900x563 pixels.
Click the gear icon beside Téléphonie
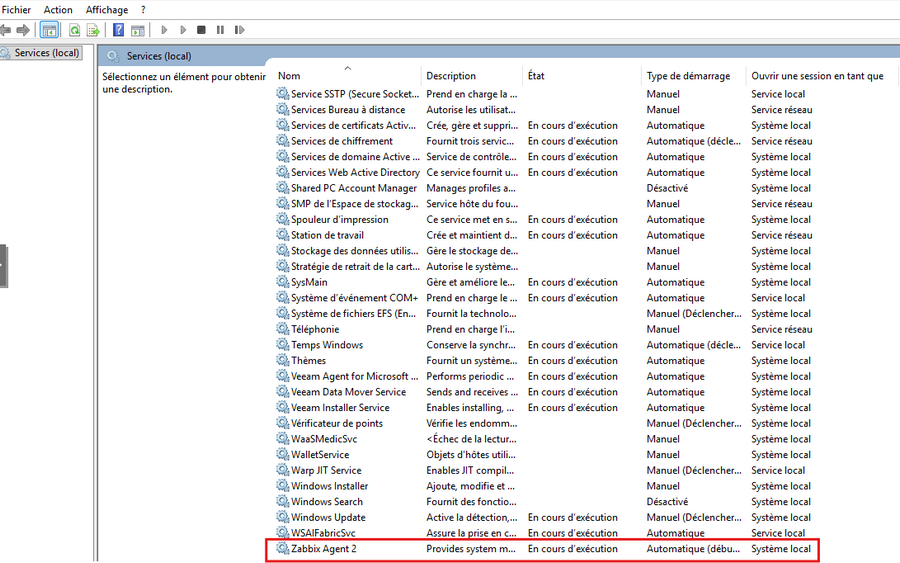pyautogui.click(x=282, y=328)
